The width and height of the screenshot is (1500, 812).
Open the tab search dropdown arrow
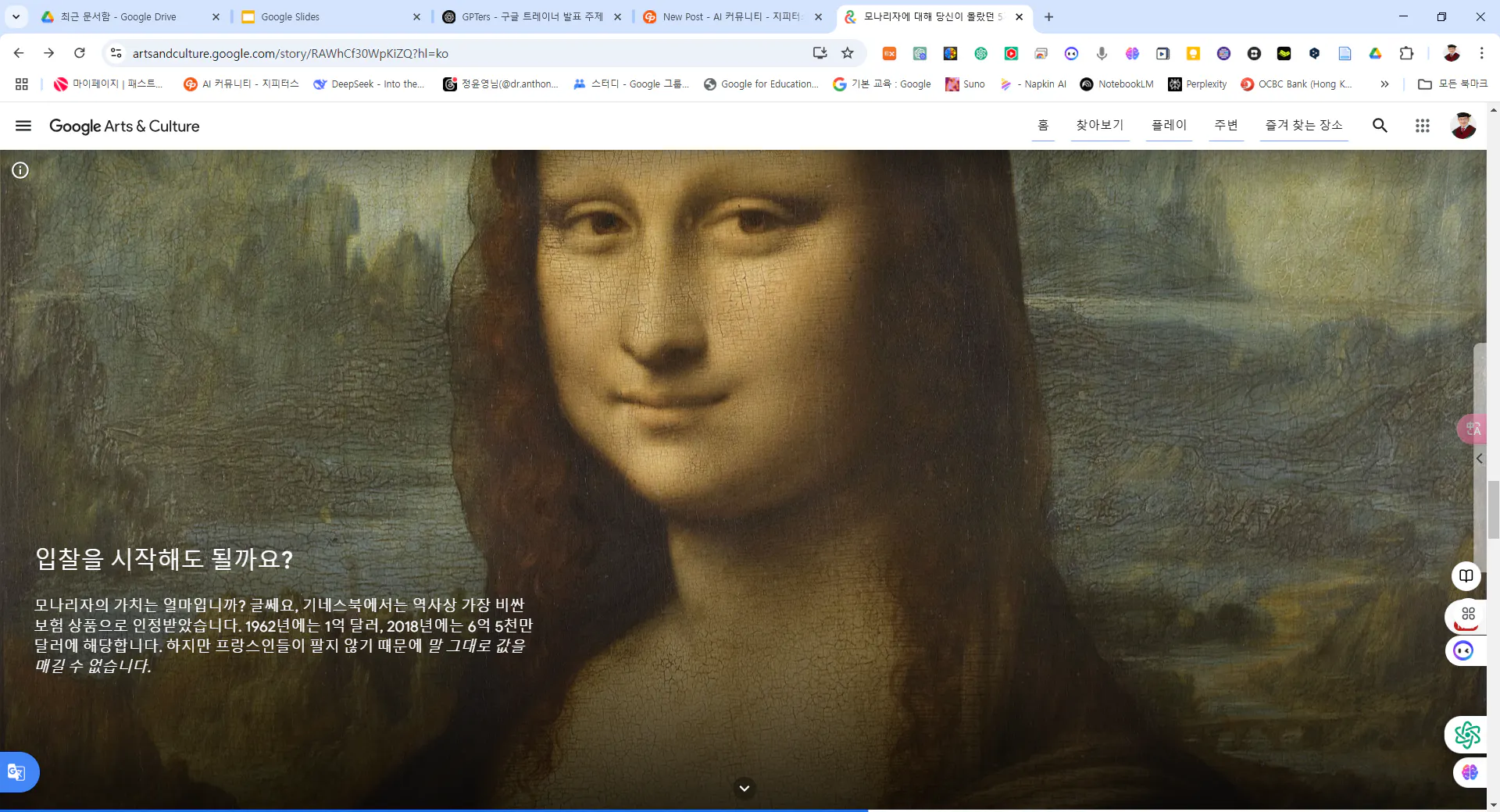click(x=16, y=16)
